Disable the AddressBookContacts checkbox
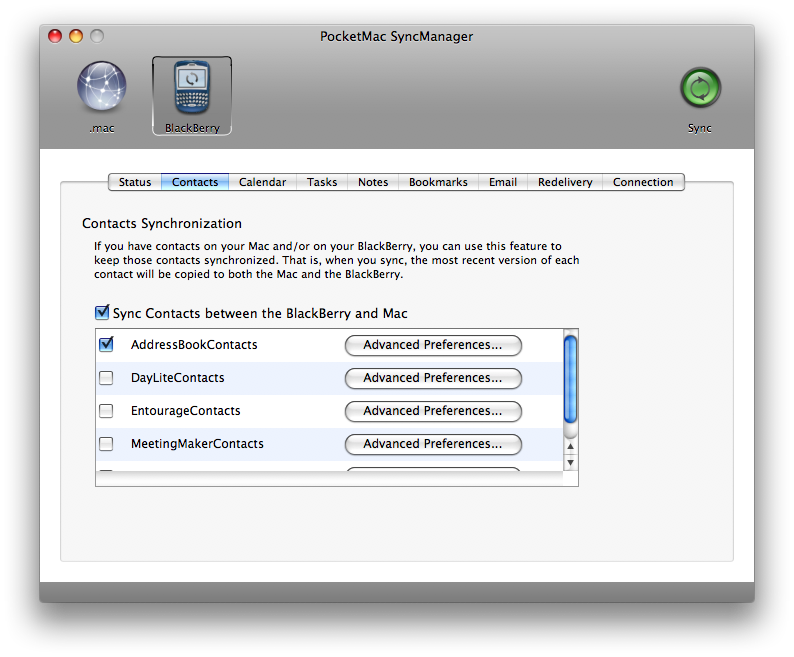This screenshot has height=657, width=794. click(106, 345)
